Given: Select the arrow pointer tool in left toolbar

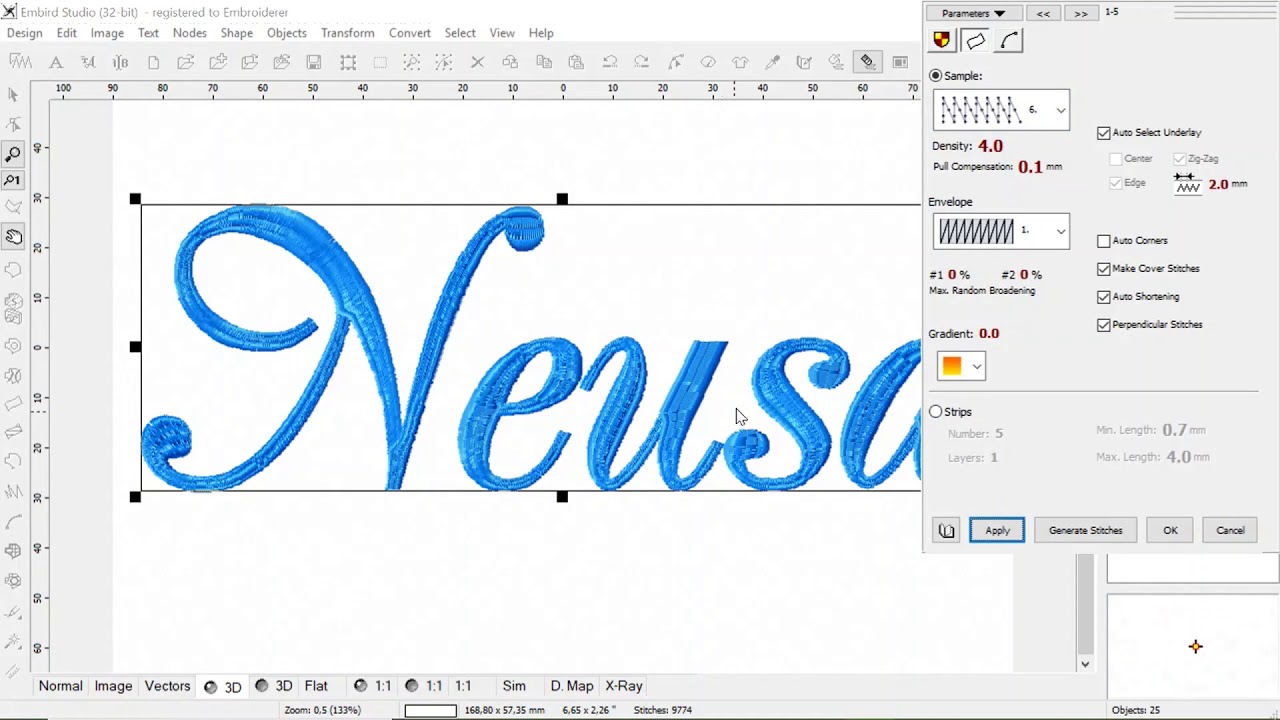Looking at the screenshot, I should [13, 94].
